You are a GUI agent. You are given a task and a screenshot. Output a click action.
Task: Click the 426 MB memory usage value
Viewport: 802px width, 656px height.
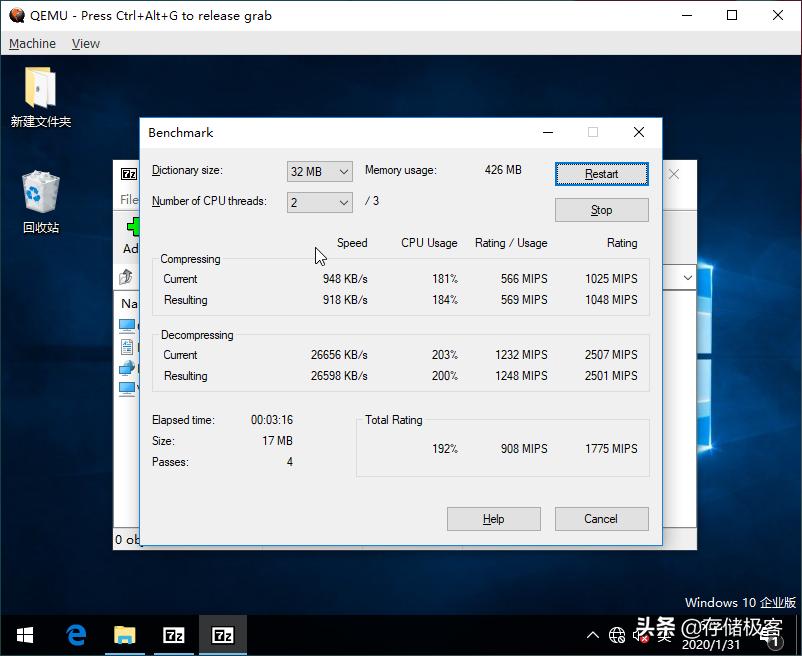503,170
